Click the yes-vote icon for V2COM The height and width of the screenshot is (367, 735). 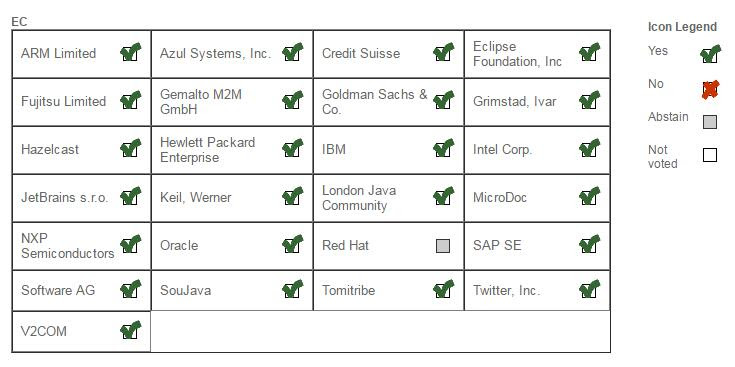(130, 330)
